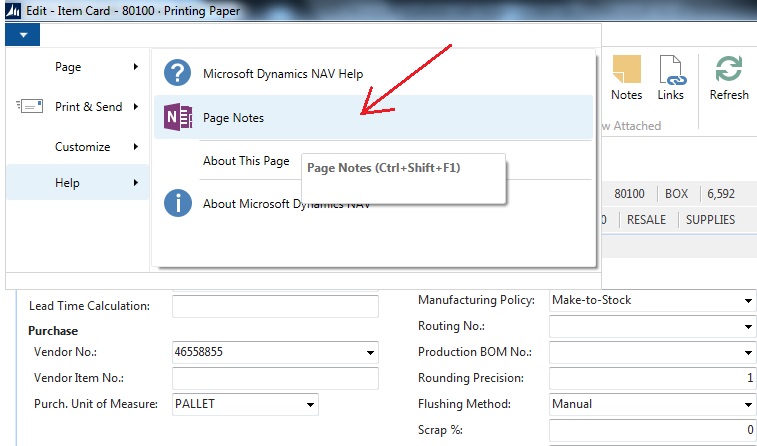
Task: Open the Flushing Method dropdown
Action: tap(748, 404)
